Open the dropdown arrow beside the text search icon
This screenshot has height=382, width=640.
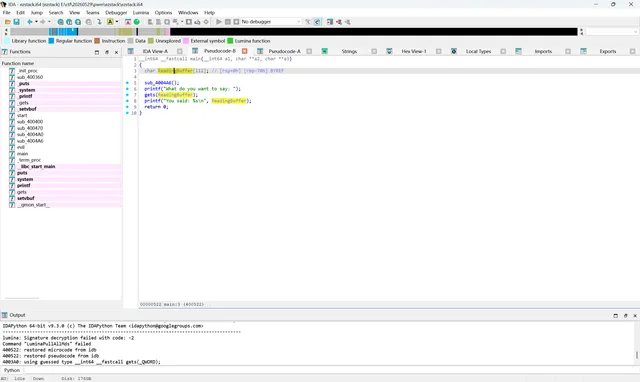117,22
